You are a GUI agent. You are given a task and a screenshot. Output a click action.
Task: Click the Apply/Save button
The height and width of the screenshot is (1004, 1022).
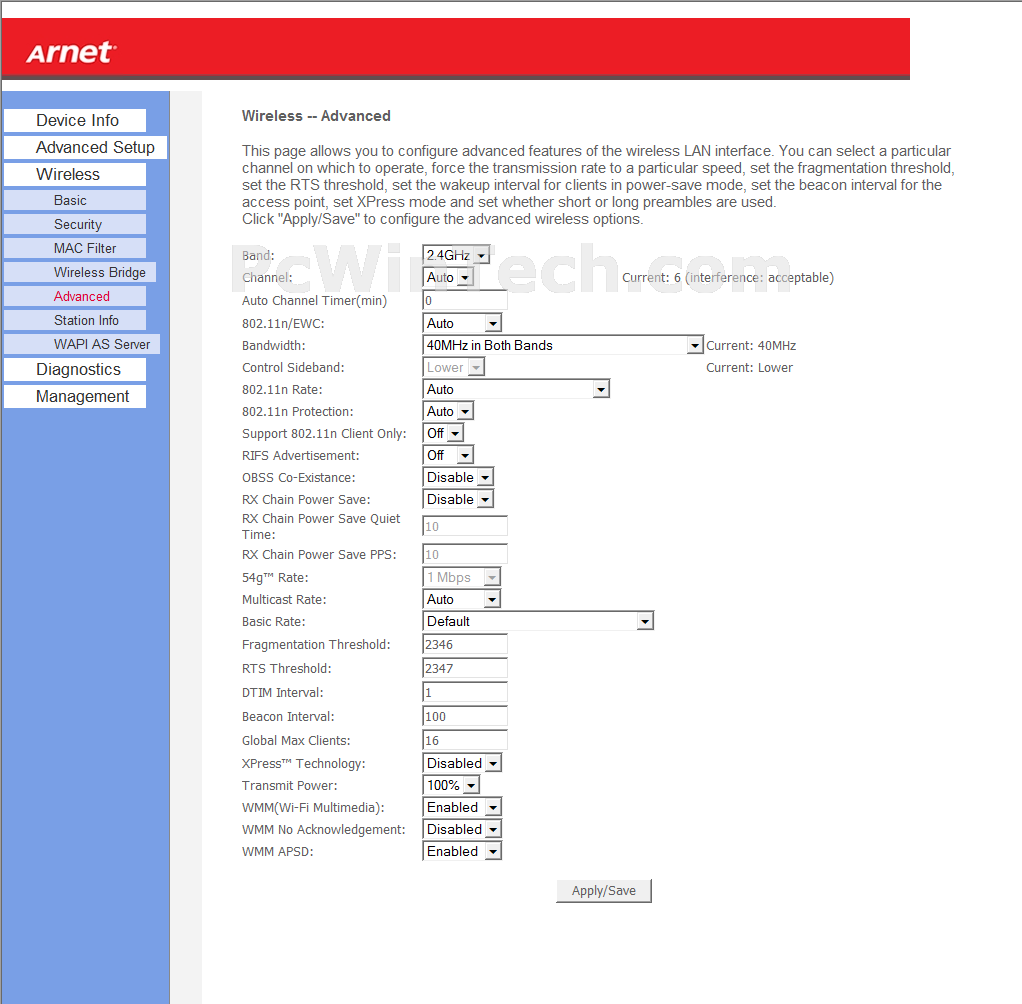tap(604, 891)
